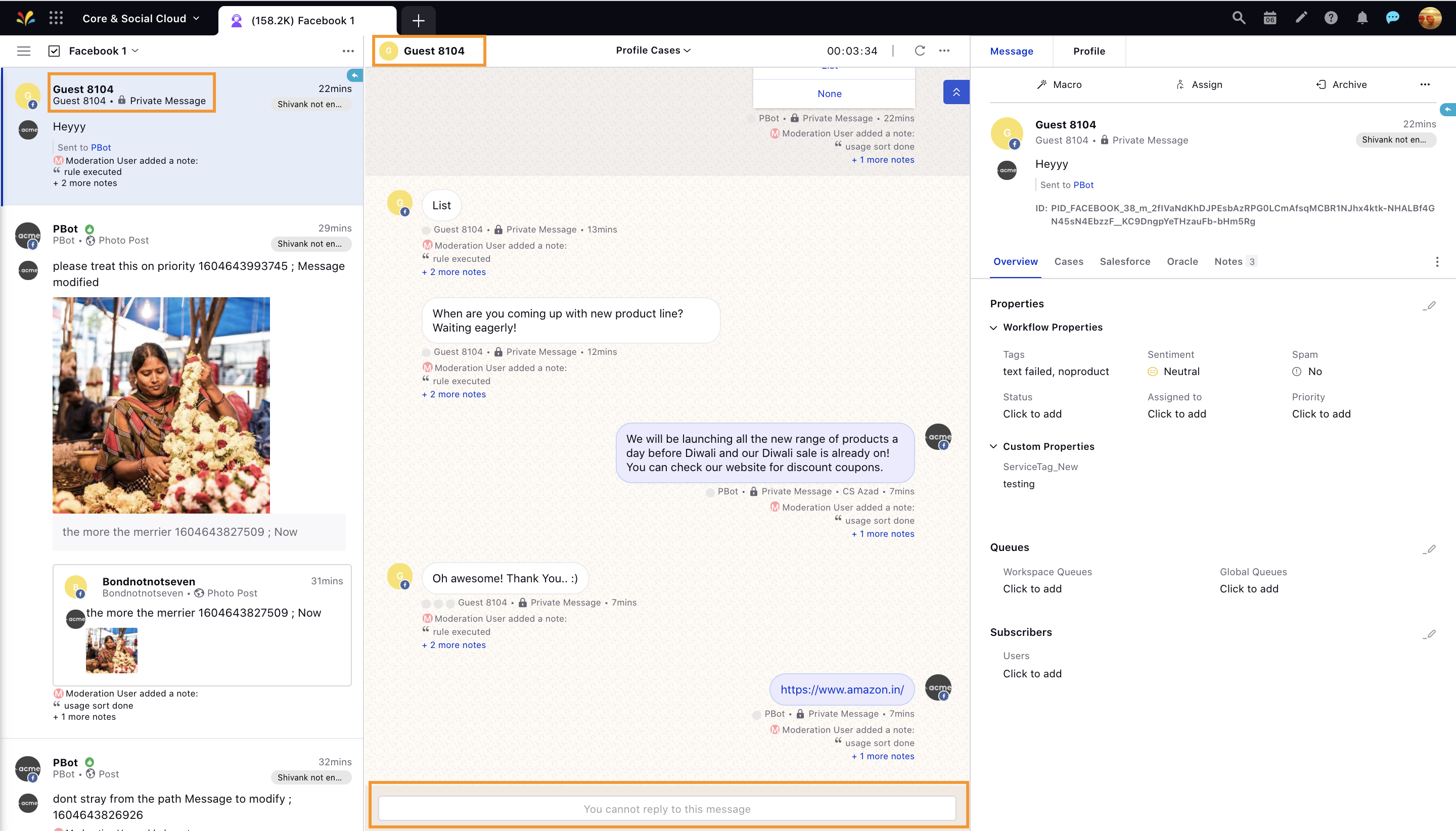Click the refresh/reload icon in top bar

tap(920, 50)
